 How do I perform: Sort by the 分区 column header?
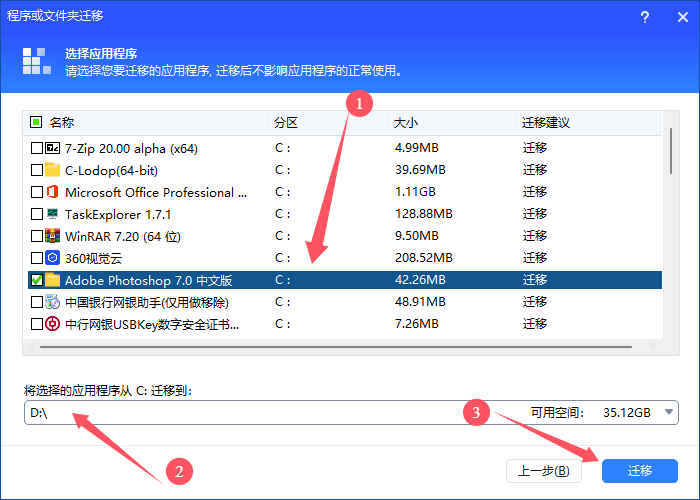(286, 122)
